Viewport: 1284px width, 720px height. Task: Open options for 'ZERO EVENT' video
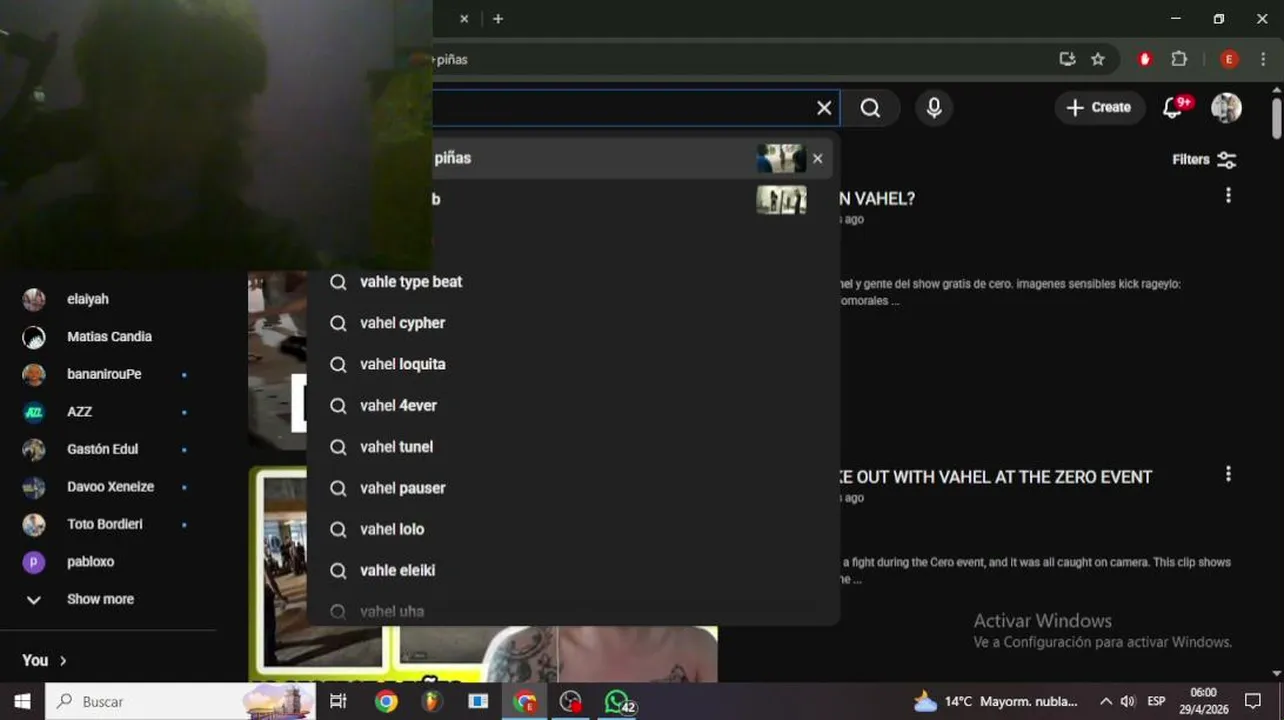coord(1228,474)
